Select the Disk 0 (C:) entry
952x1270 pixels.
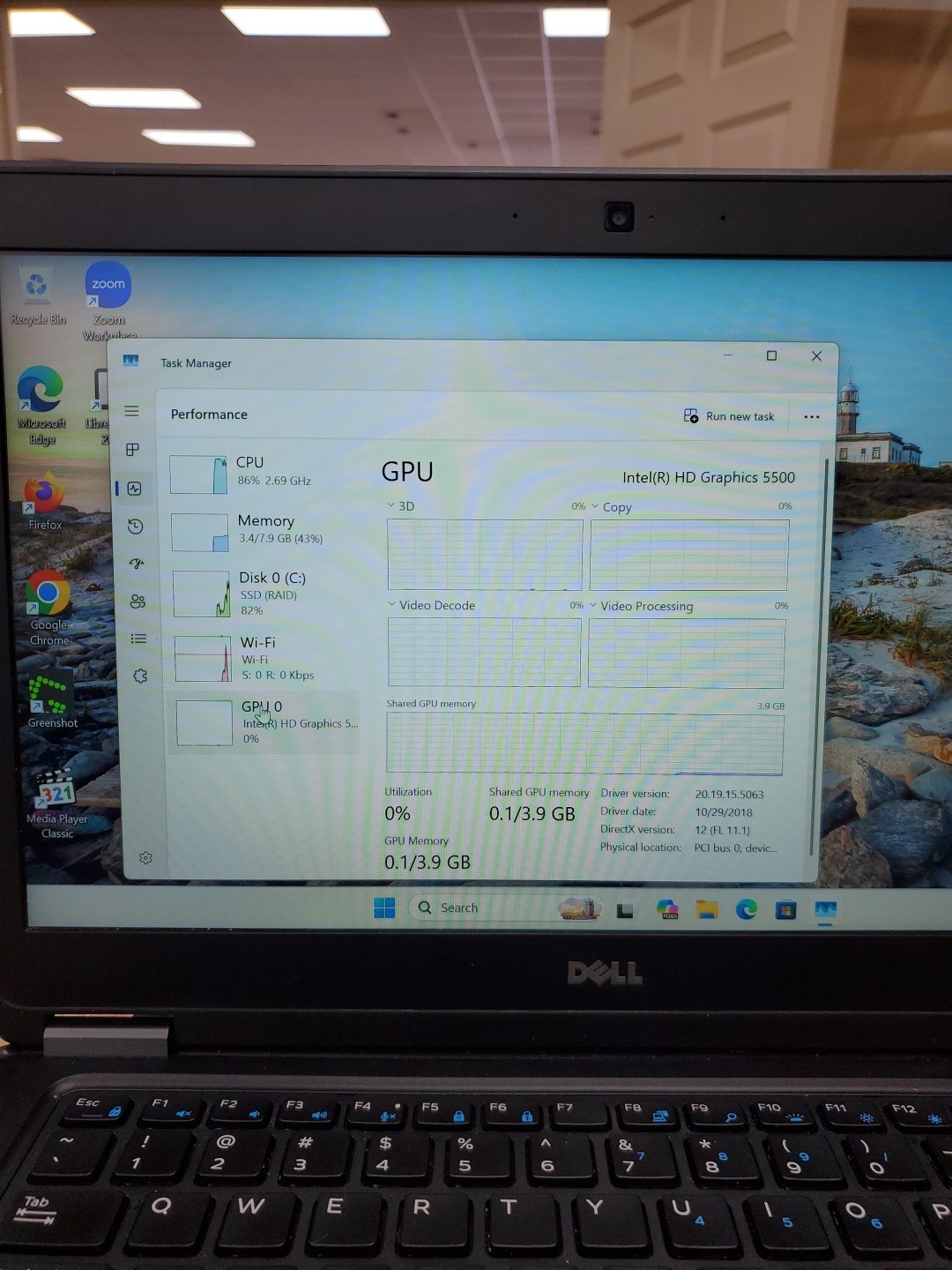pos(264,594)
